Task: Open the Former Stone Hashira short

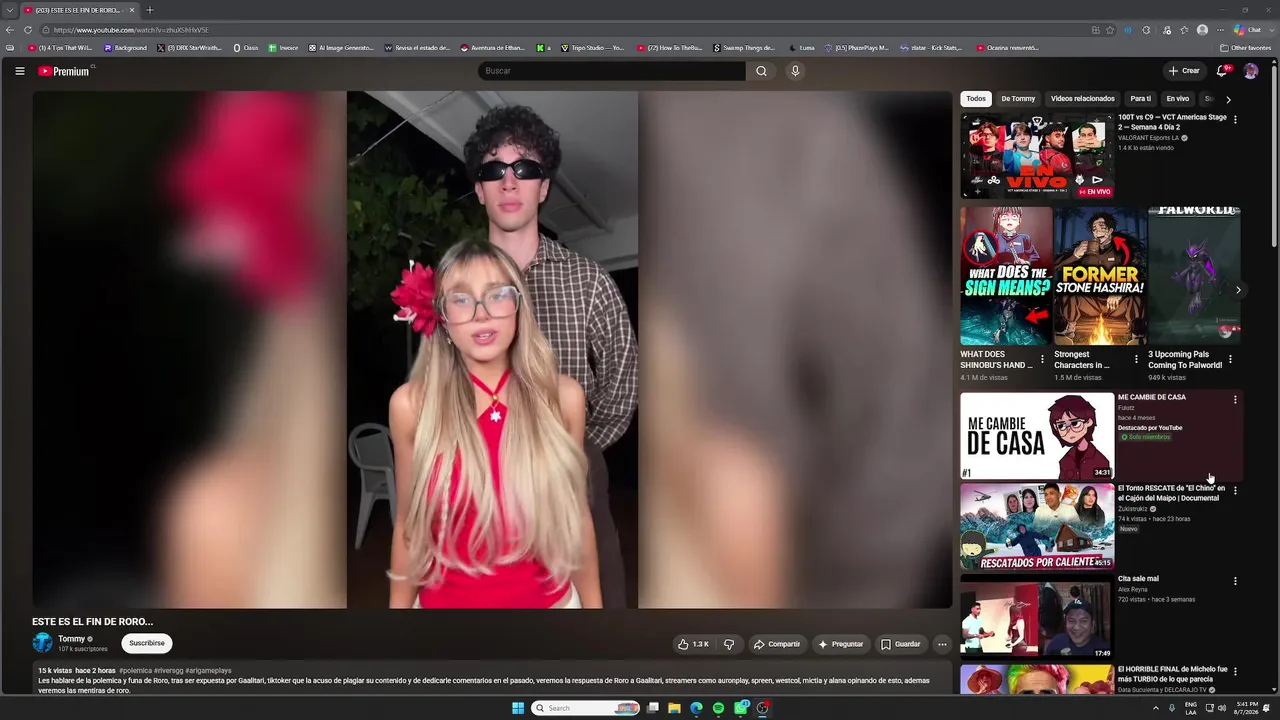Action: coord(1100,276)
